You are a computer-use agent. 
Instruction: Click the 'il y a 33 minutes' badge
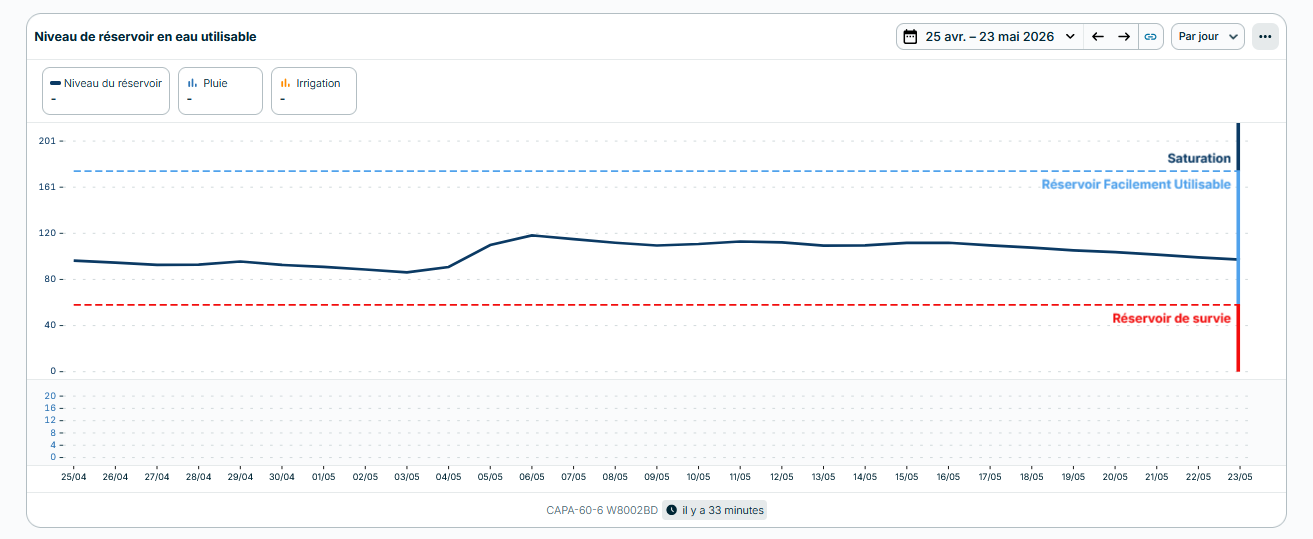[714, 510]
